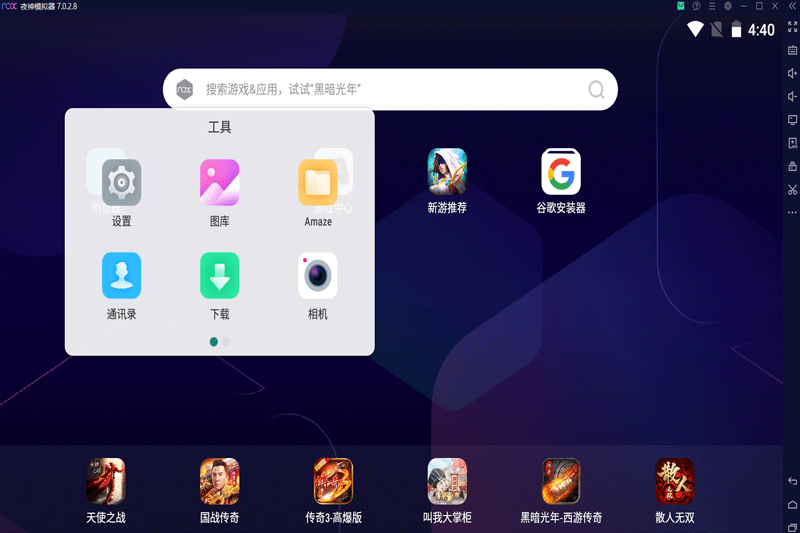
Task: Open the 设置 (Settings) app
Action: [x=122, y=182]
